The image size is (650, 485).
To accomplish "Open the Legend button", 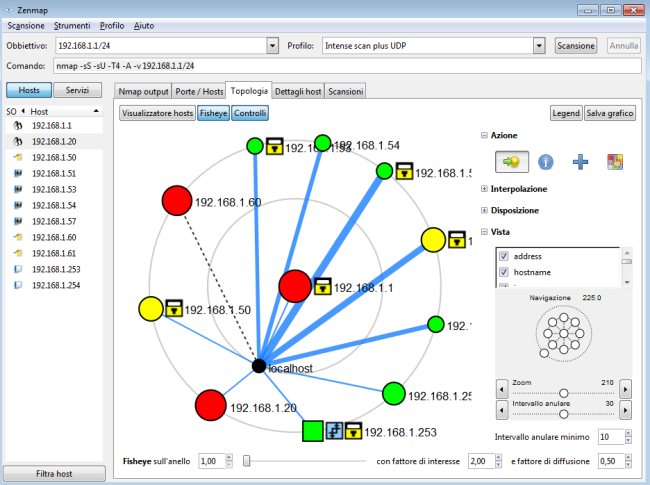I will [566, 113].
